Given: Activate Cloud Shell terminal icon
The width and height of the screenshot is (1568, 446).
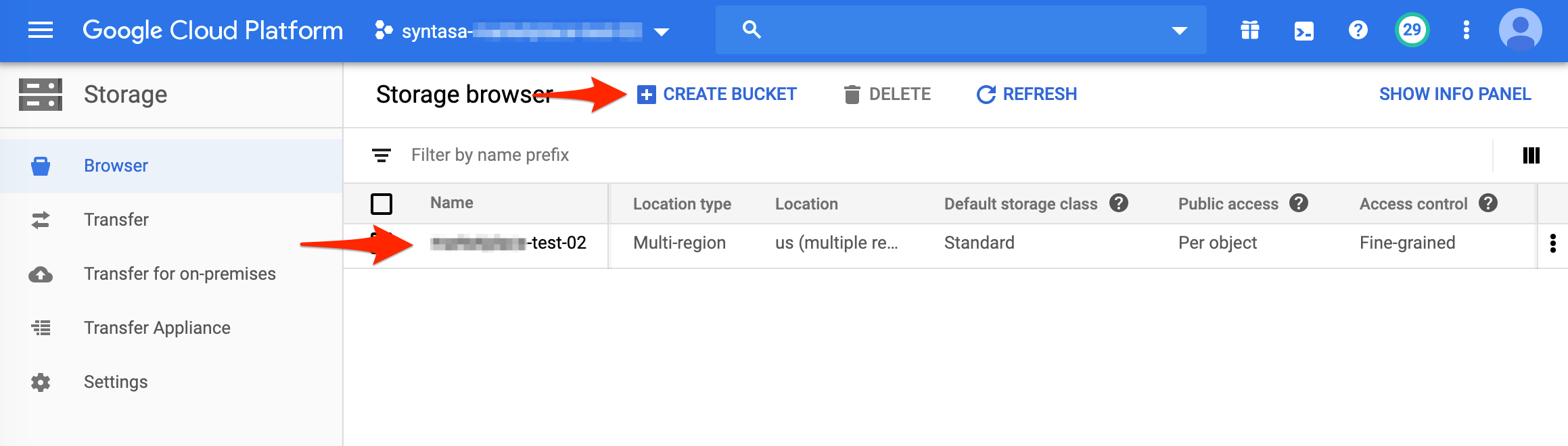Looking at the screenshot, I should [1304, 31].
